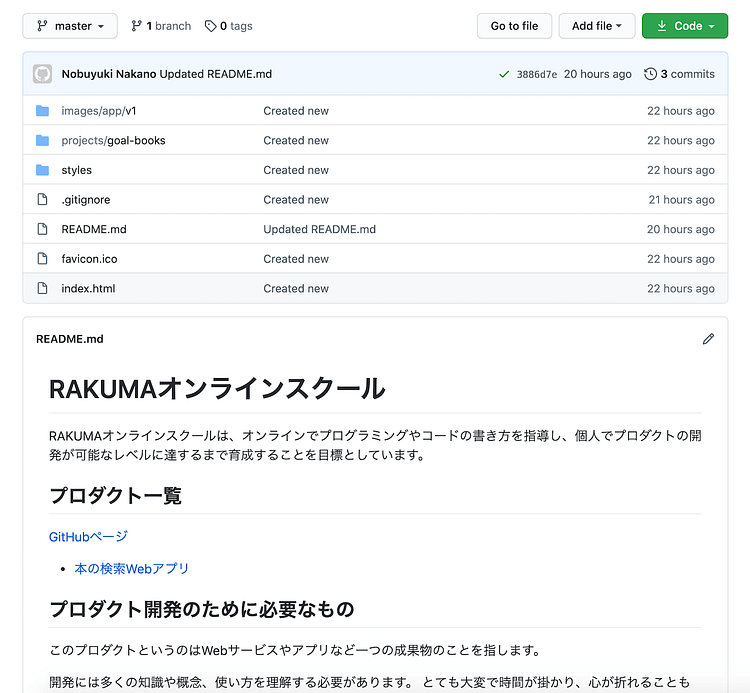Click 20 hours ago in the commit header

597,74
